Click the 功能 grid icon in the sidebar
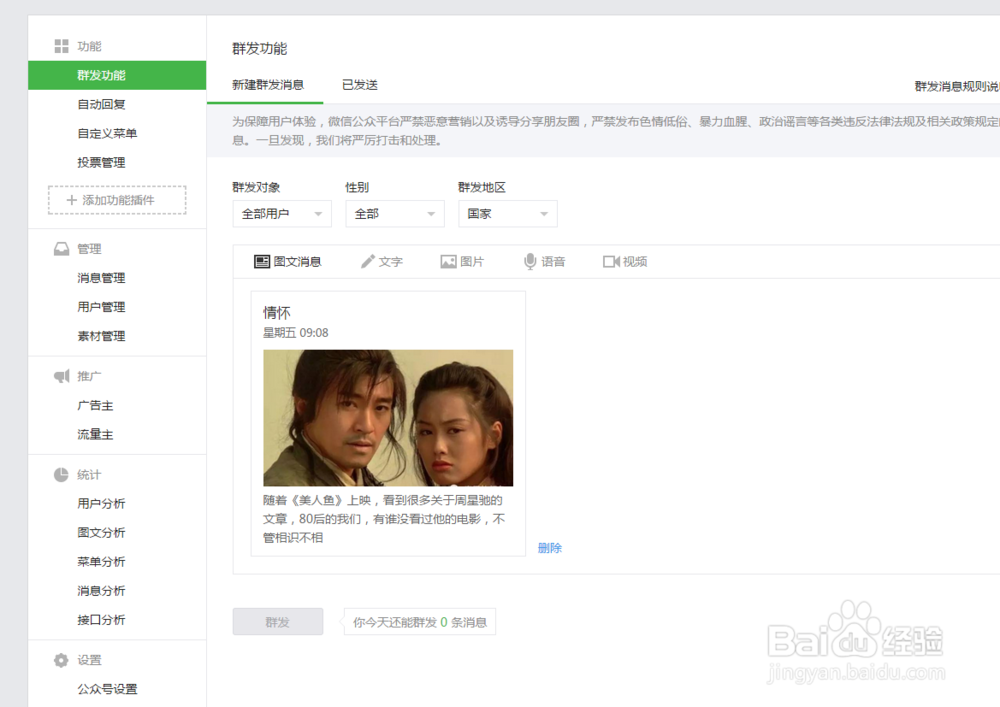The image size is (1000, 707). click(59, 45)
